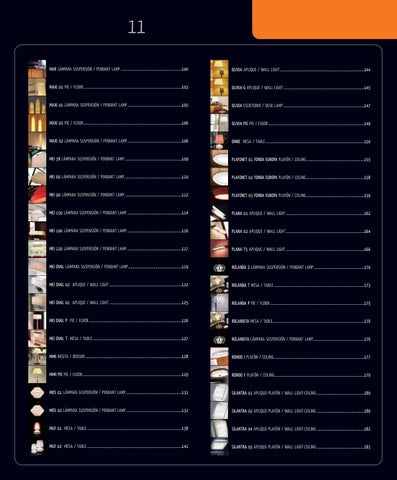Select the red MEI 90 lamp thumbnail
The image size is (397, 480).
click(x=37, y=195)
